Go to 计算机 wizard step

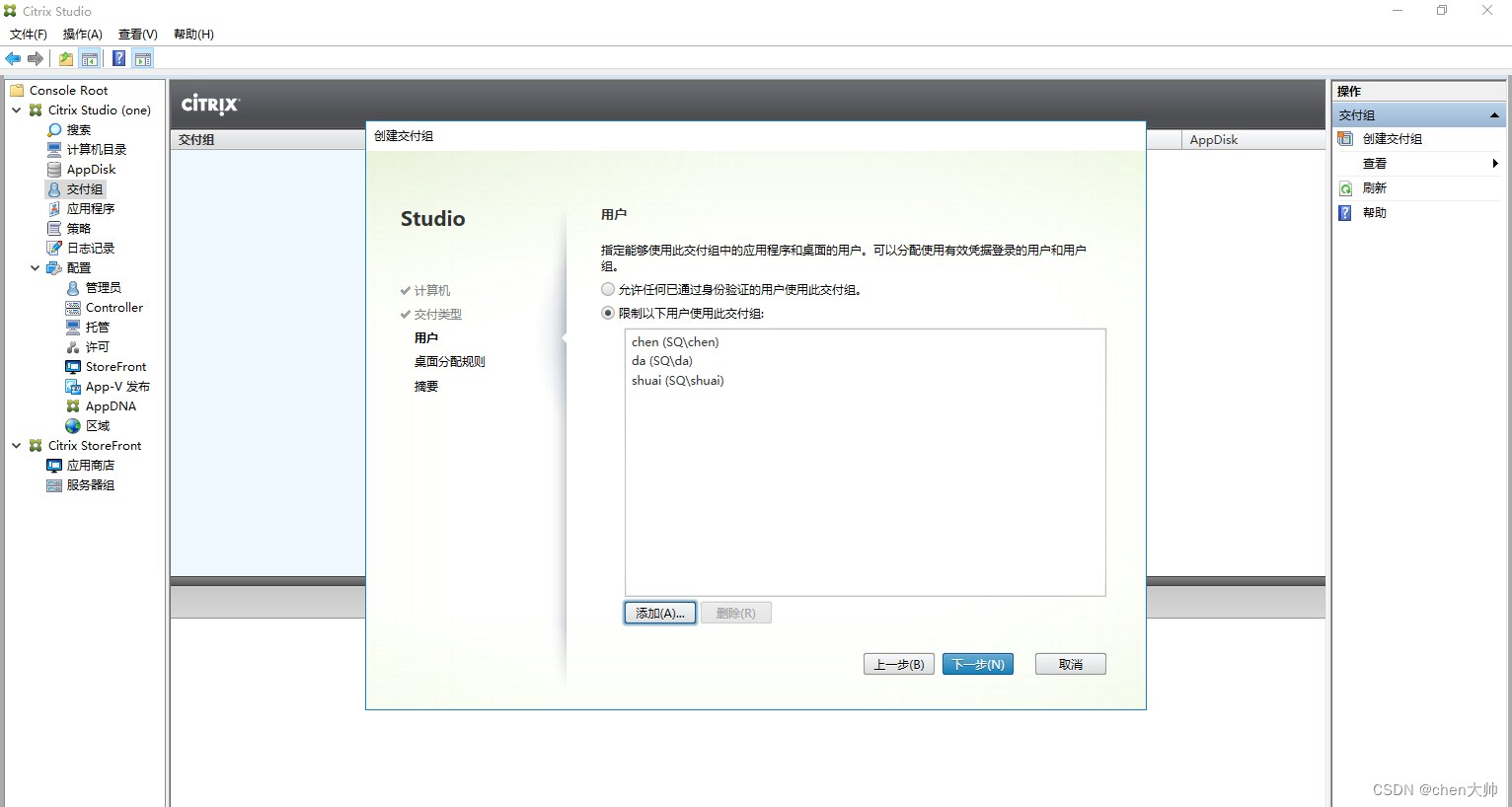[432, 291]
